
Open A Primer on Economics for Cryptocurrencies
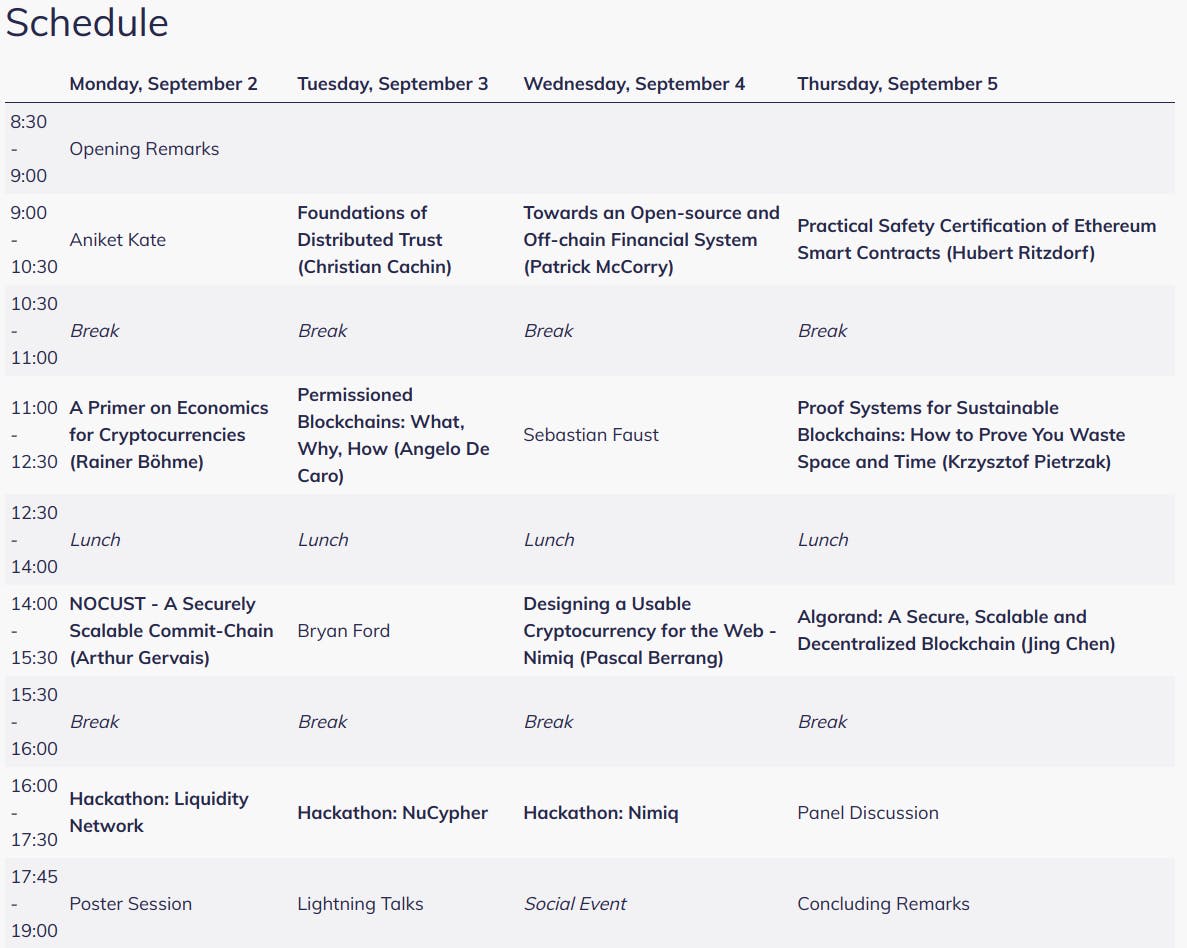coord(169,435)
